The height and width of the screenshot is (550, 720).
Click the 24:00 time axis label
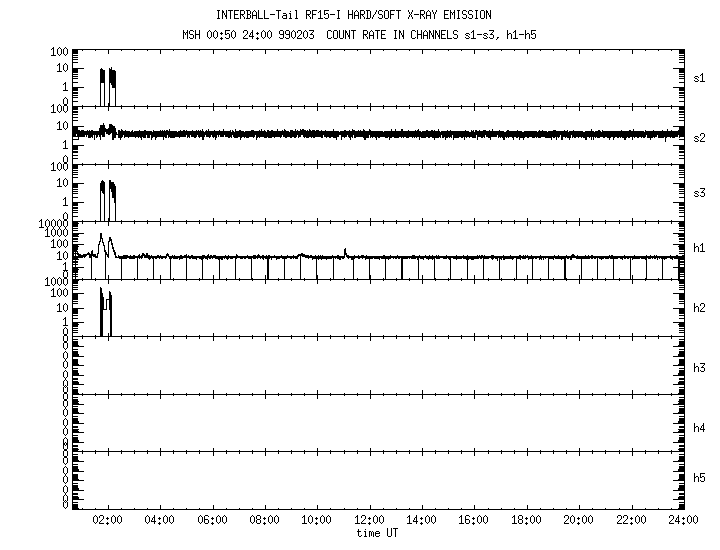point(683,521)
